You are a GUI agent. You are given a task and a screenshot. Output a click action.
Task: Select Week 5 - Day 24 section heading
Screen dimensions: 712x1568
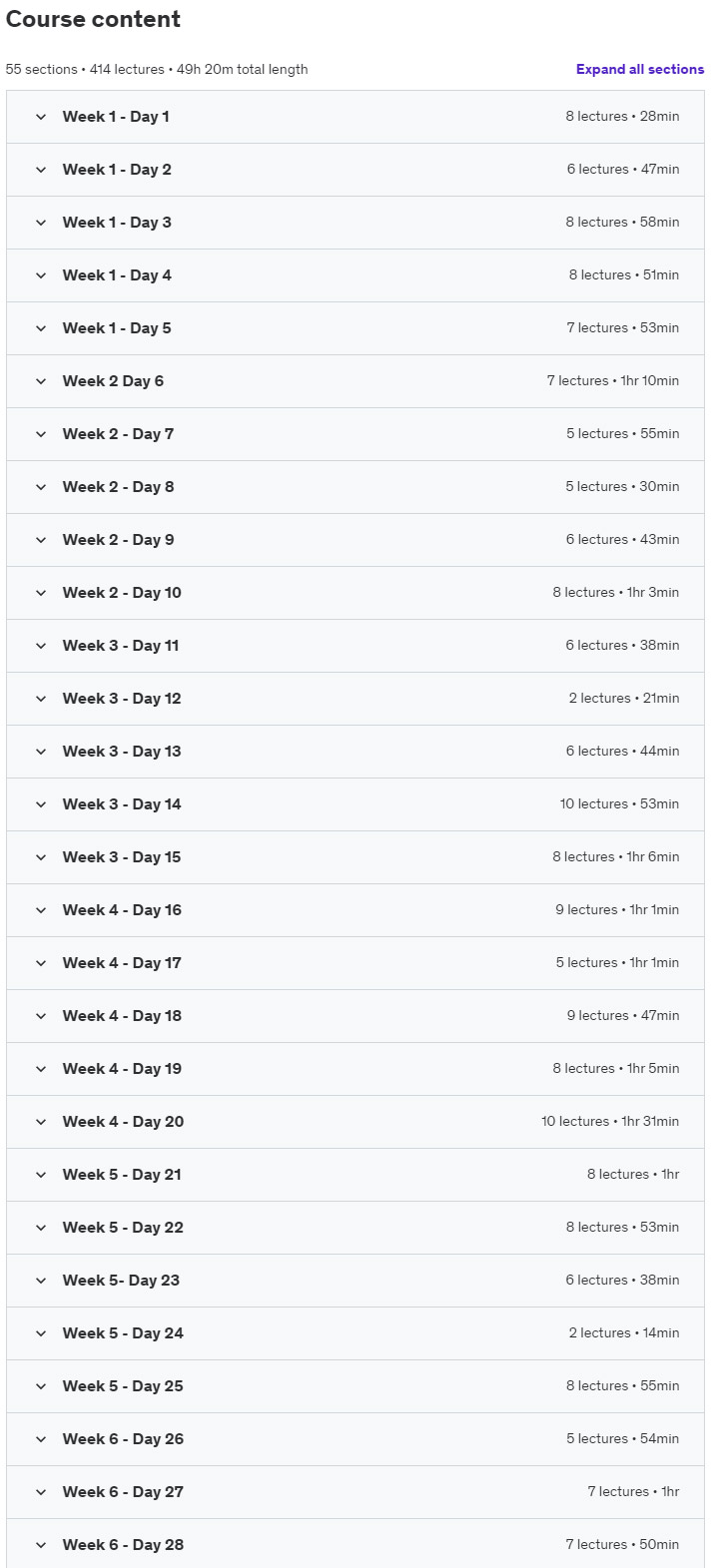pyautogui.click(x=123, y=1333)
